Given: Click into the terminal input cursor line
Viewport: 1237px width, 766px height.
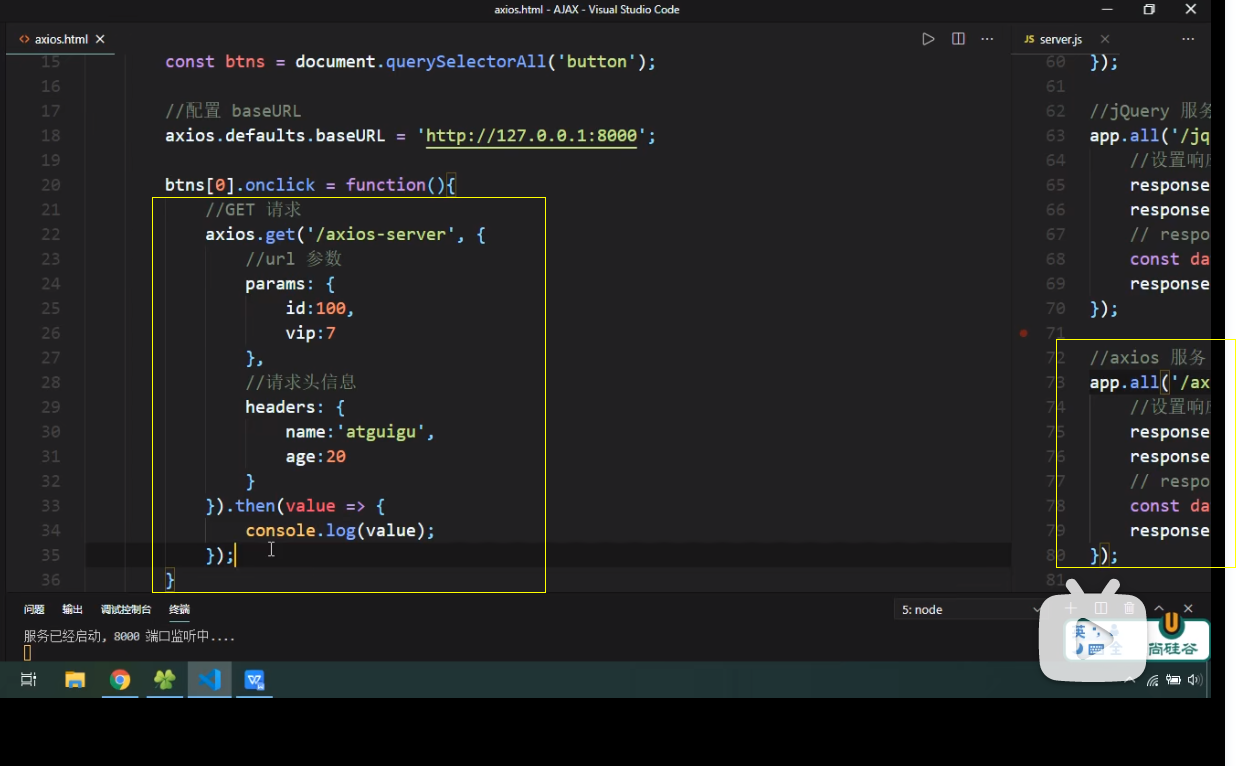Looking at the screenshot, I should (28, 653).
